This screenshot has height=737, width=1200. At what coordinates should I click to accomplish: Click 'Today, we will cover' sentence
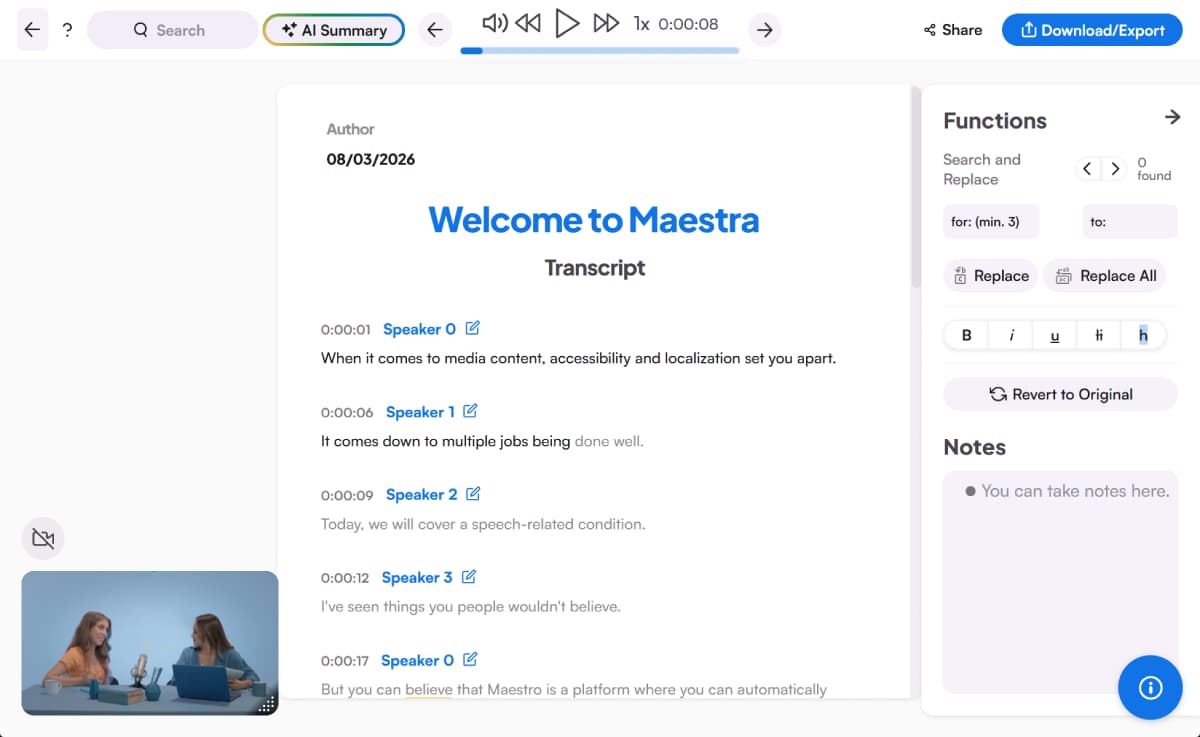pos(483,524)
